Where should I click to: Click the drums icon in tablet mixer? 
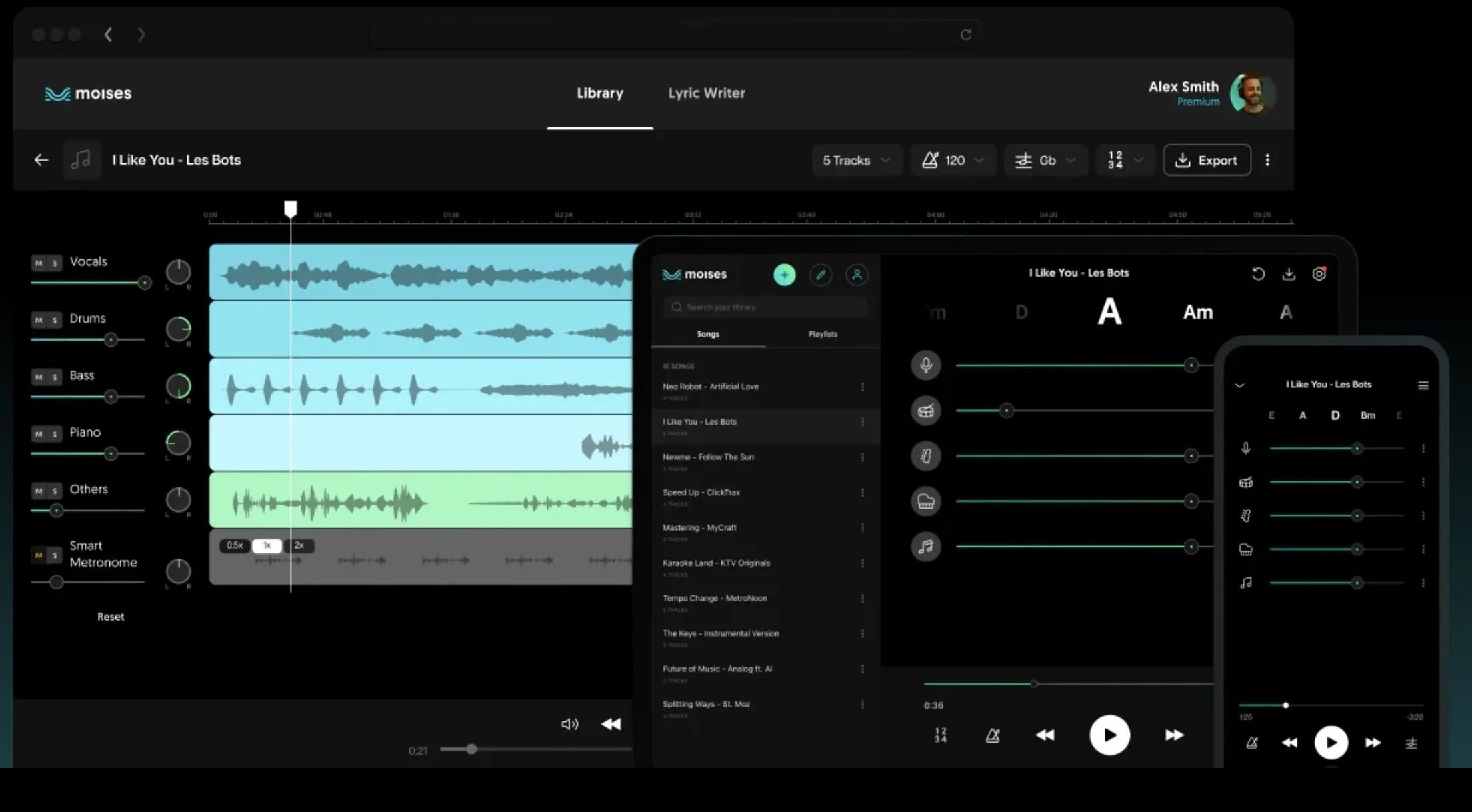pyautogui.click(x=926, y=411)
